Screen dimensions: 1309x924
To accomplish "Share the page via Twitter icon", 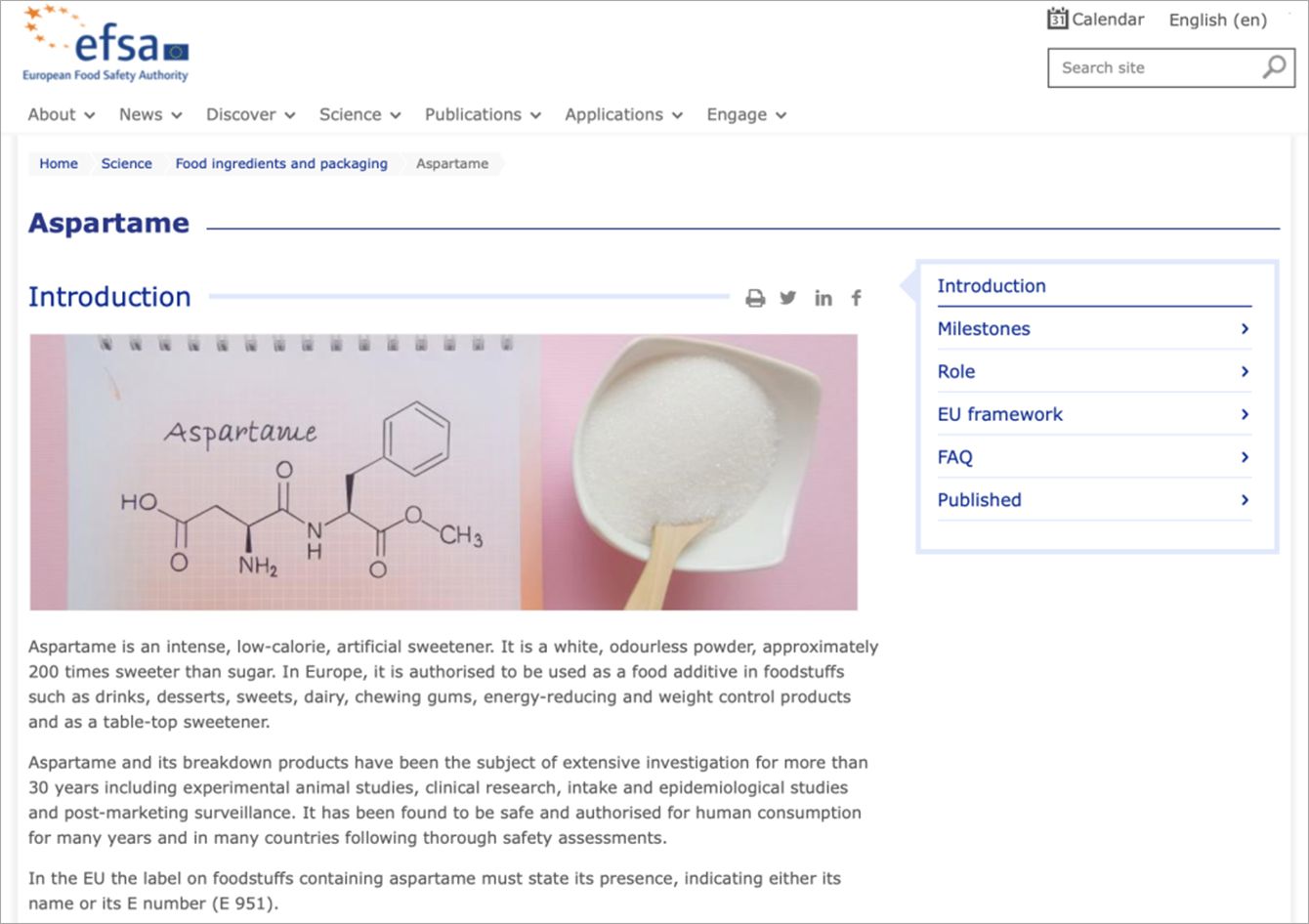I will coord(788,298).
